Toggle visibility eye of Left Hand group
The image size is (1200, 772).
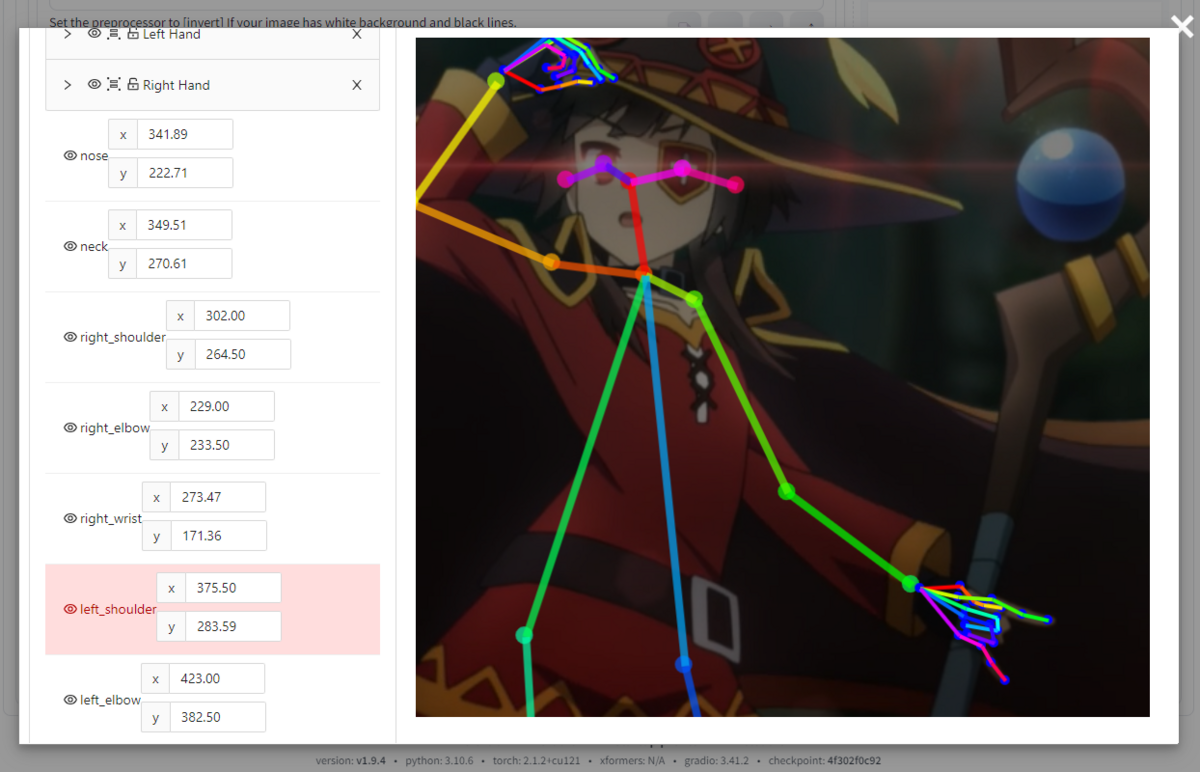click(x=94, y=34)
